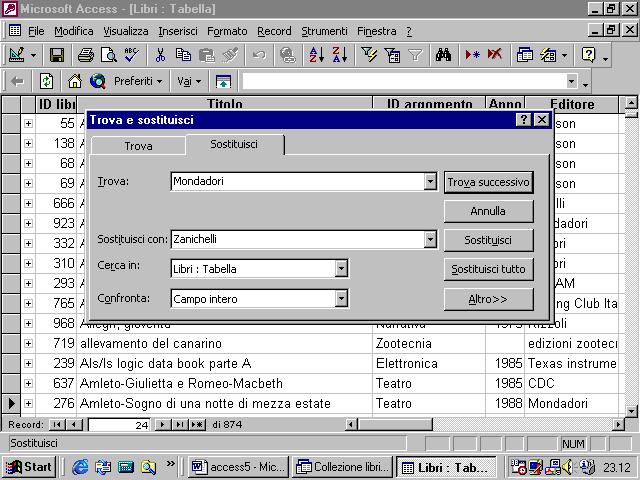The image size is (640, 480).
Task: Open the Strumenti menu
Action: point(324,31)
